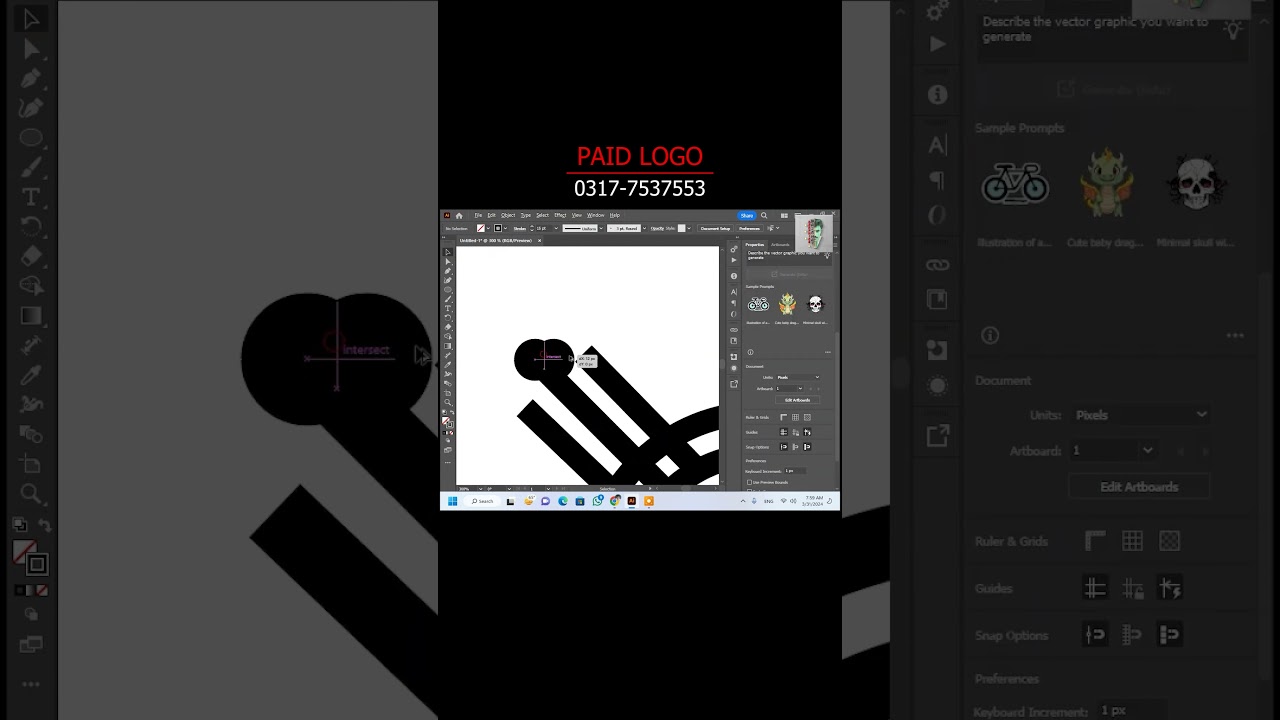Click the Preferences button in control bar
Viewport: 1280px width, 720px height.
(749, 228)
